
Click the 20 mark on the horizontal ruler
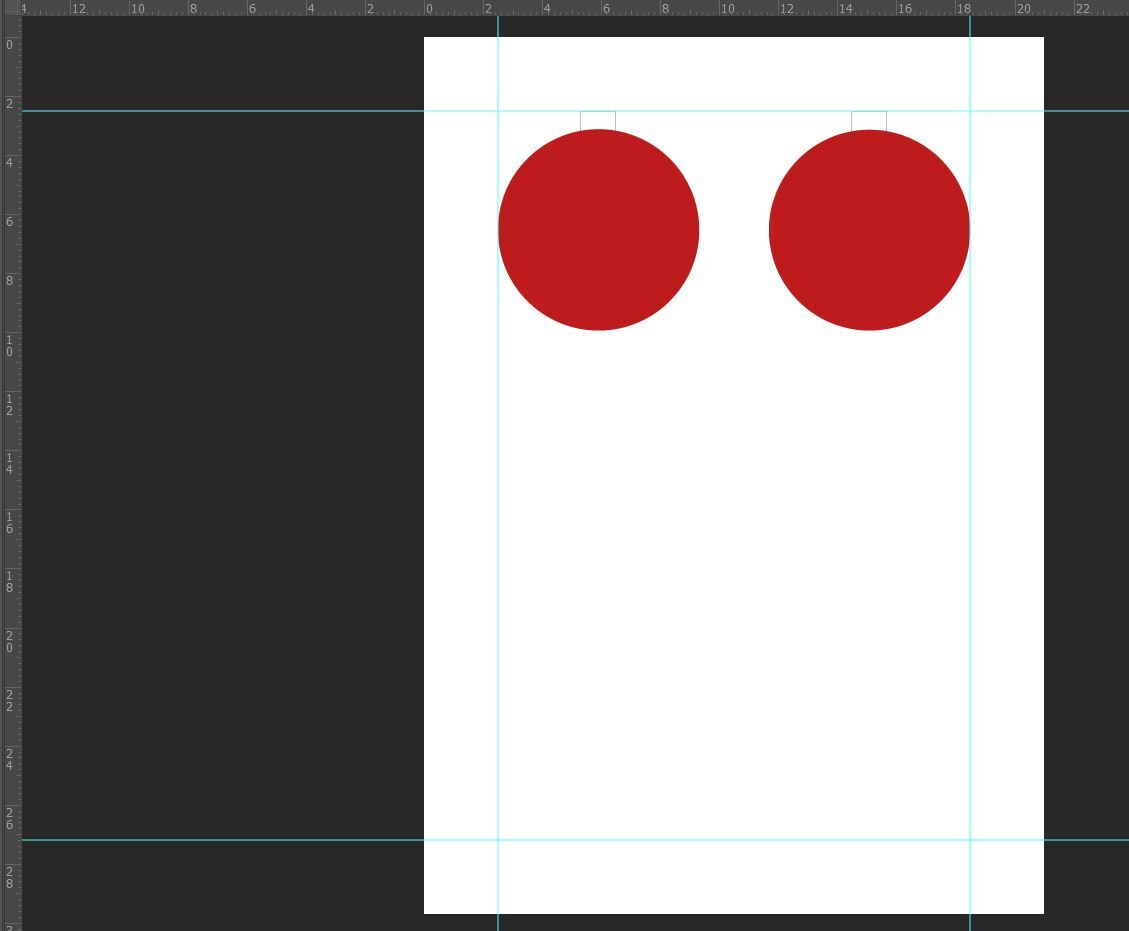(x=1024, y=9)
